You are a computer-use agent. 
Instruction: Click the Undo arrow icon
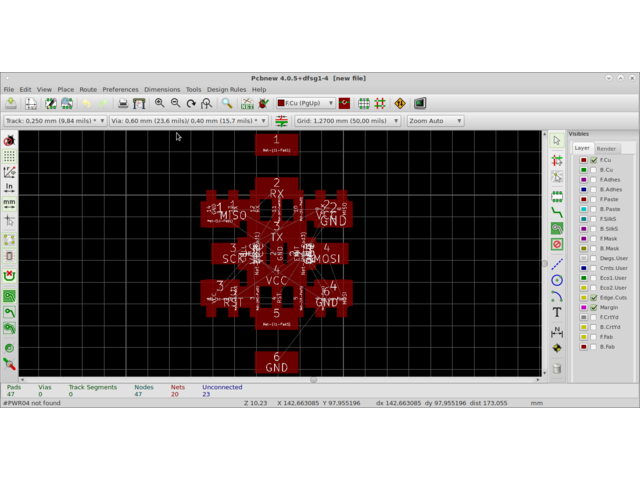(x=87, y=104)
